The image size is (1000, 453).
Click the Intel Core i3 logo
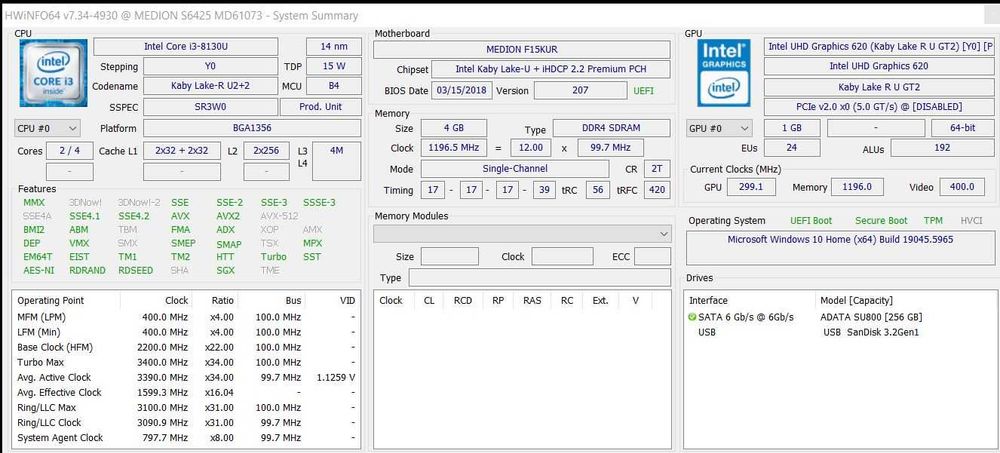53,73
